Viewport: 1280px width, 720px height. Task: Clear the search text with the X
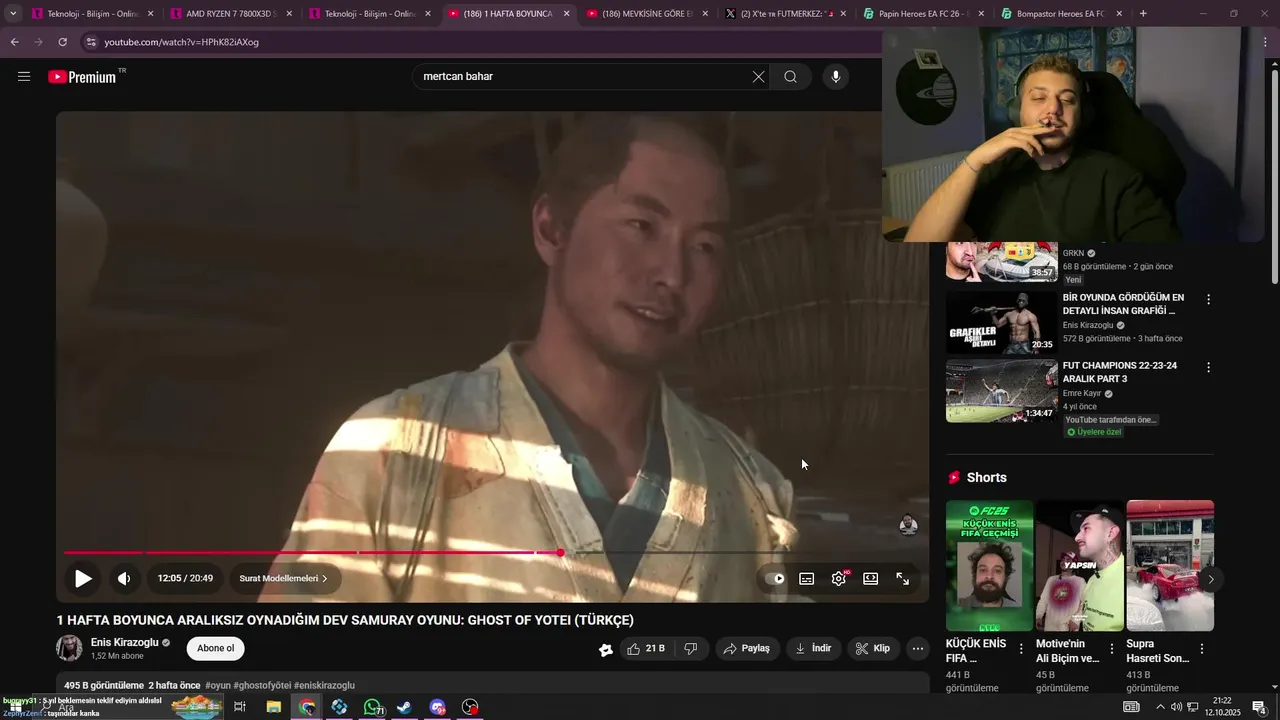coord(758,77)
